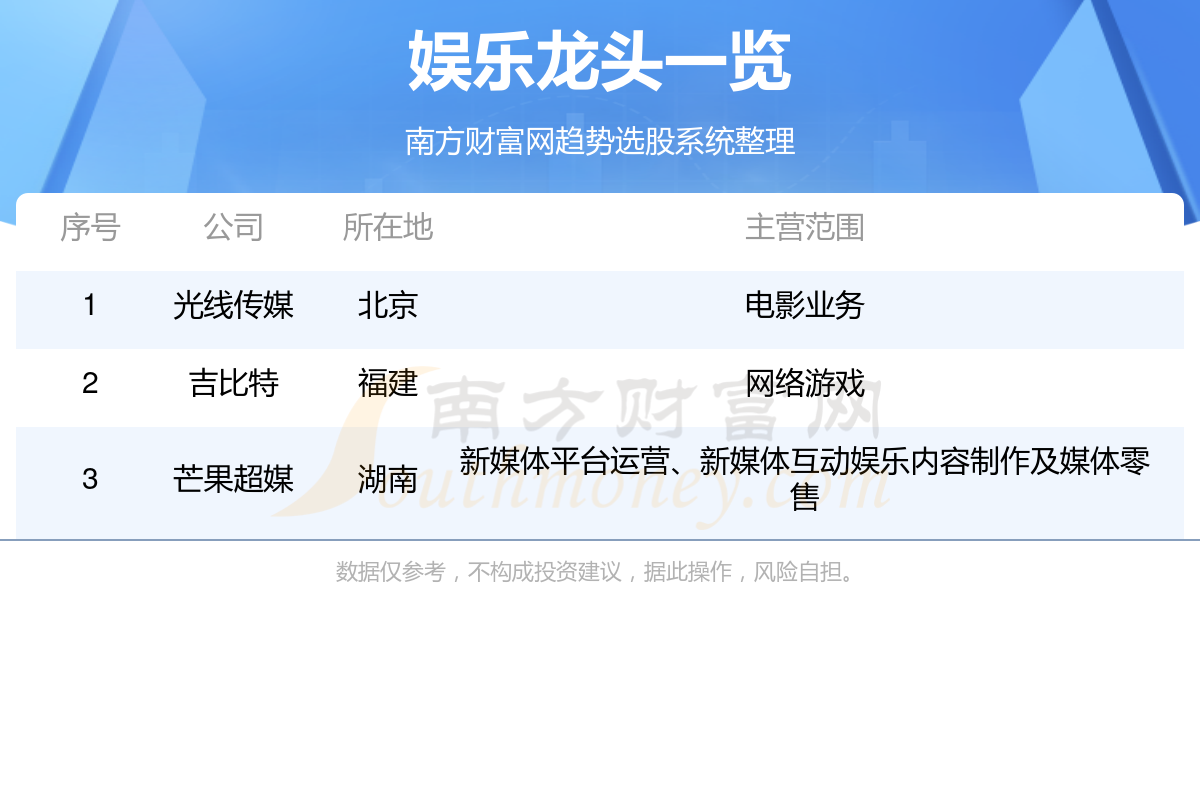Click location cell 湖南

388,479
